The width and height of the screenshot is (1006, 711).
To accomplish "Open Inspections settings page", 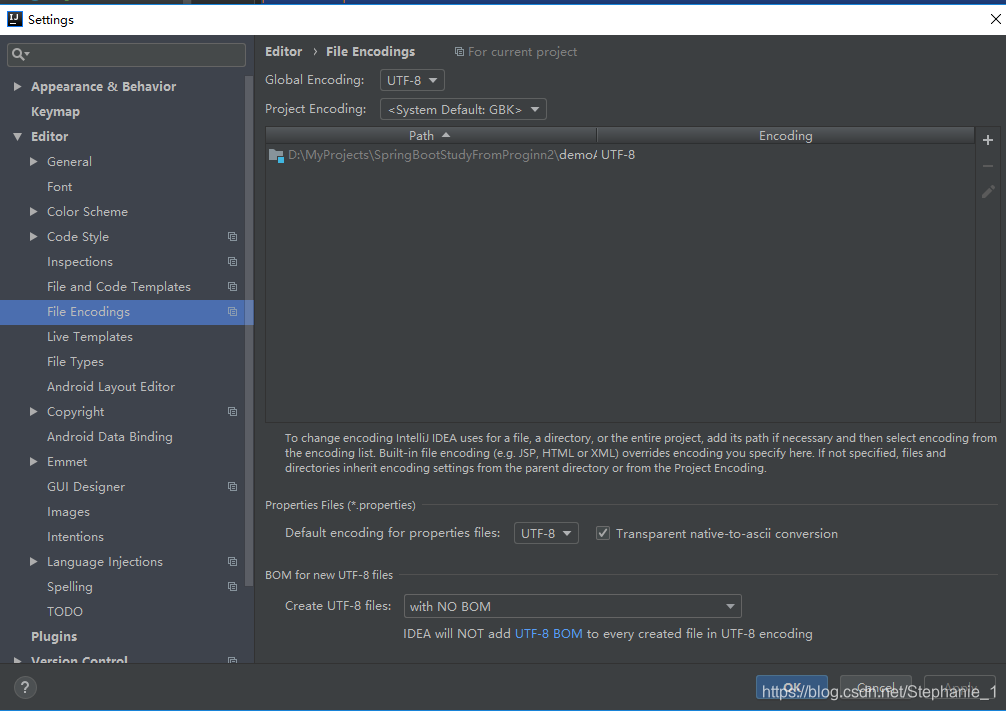I will pyautogui.click(x=80, y=262).
